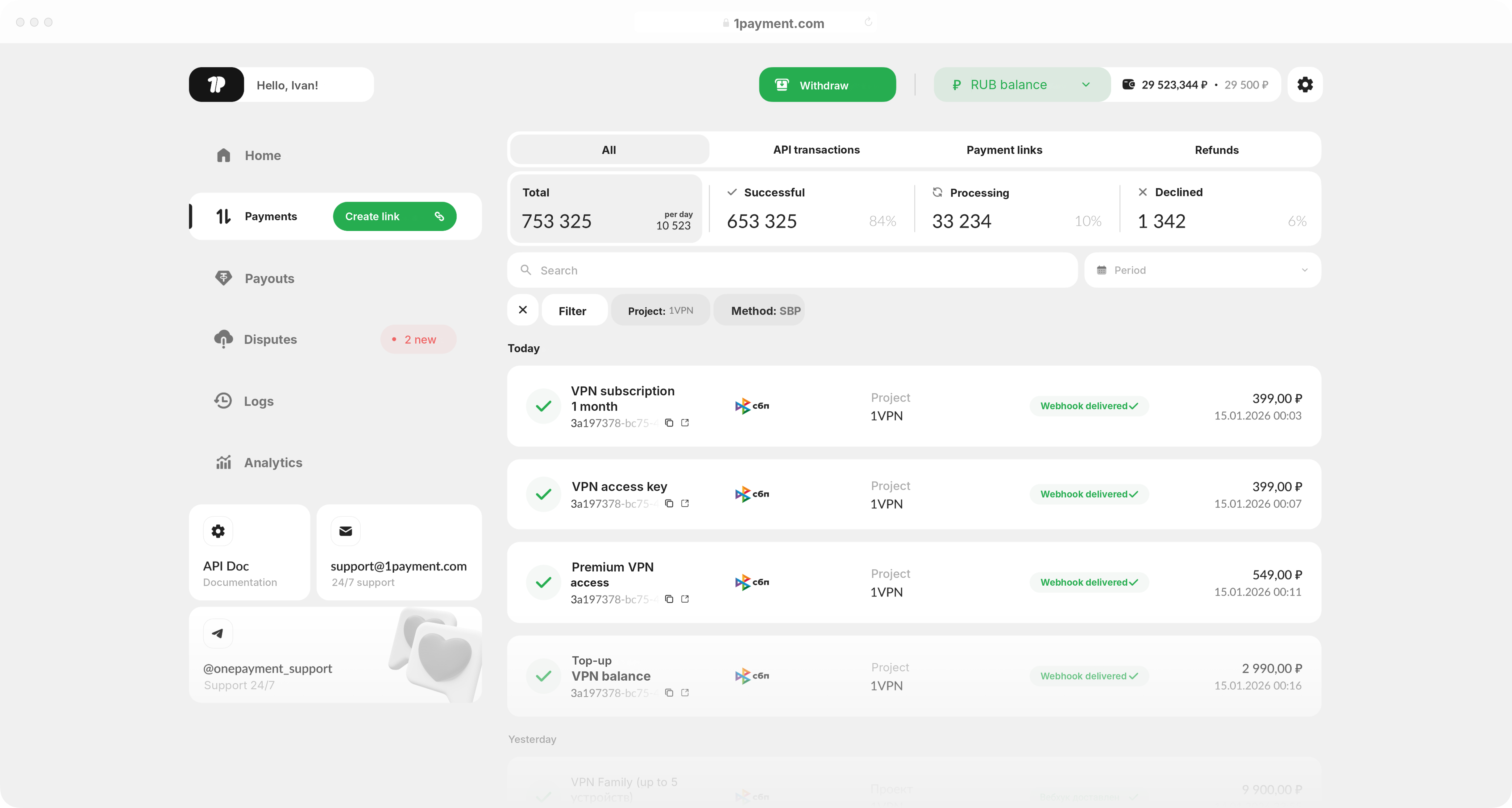The image size is (1512, 808).
Task: Open Top-up VPN balance external link icon
Action: (685, 693)
